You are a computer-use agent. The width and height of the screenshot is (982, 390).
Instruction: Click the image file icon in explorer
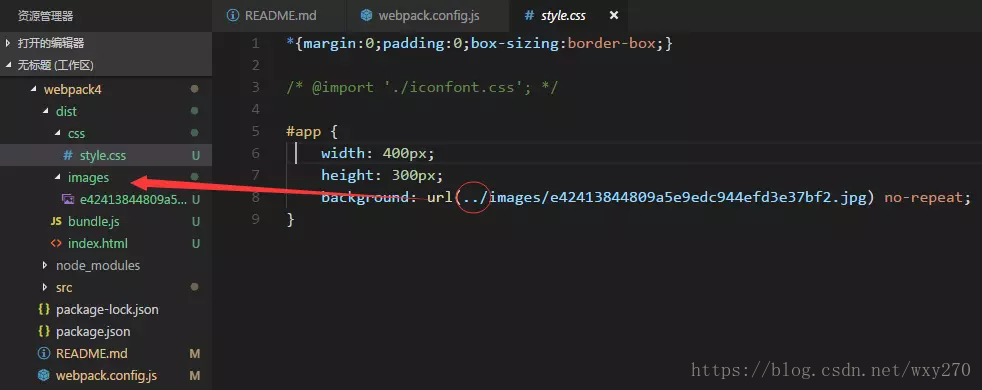(68, 200)
